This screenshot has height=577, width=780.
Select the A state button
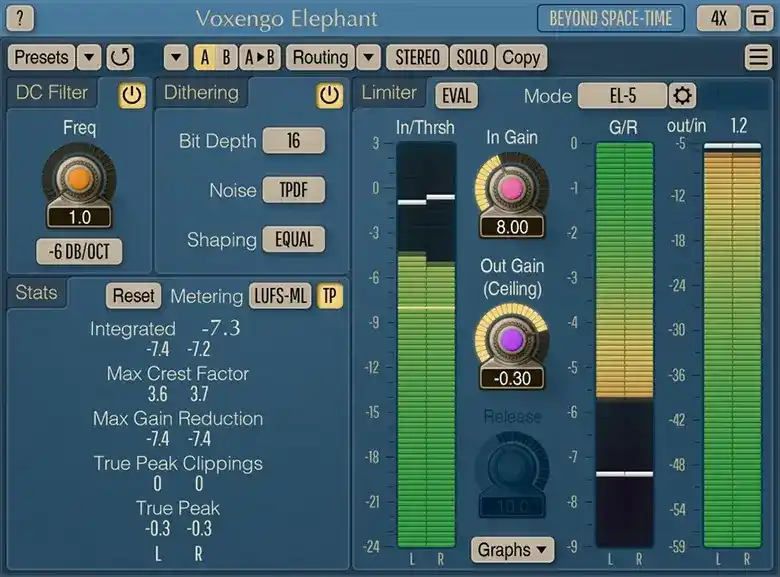tap(204, 57)
